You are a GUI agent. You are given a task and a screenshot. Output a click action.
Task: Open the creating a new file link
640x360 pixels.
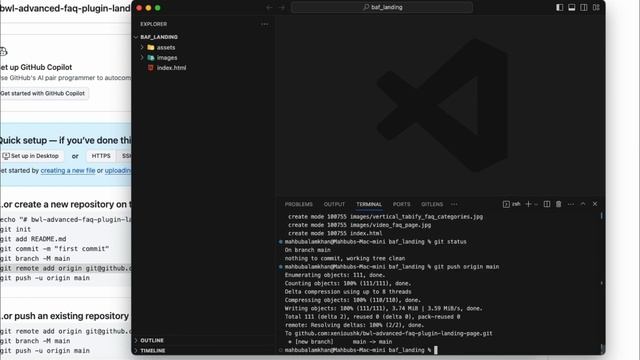click(68, 171)
